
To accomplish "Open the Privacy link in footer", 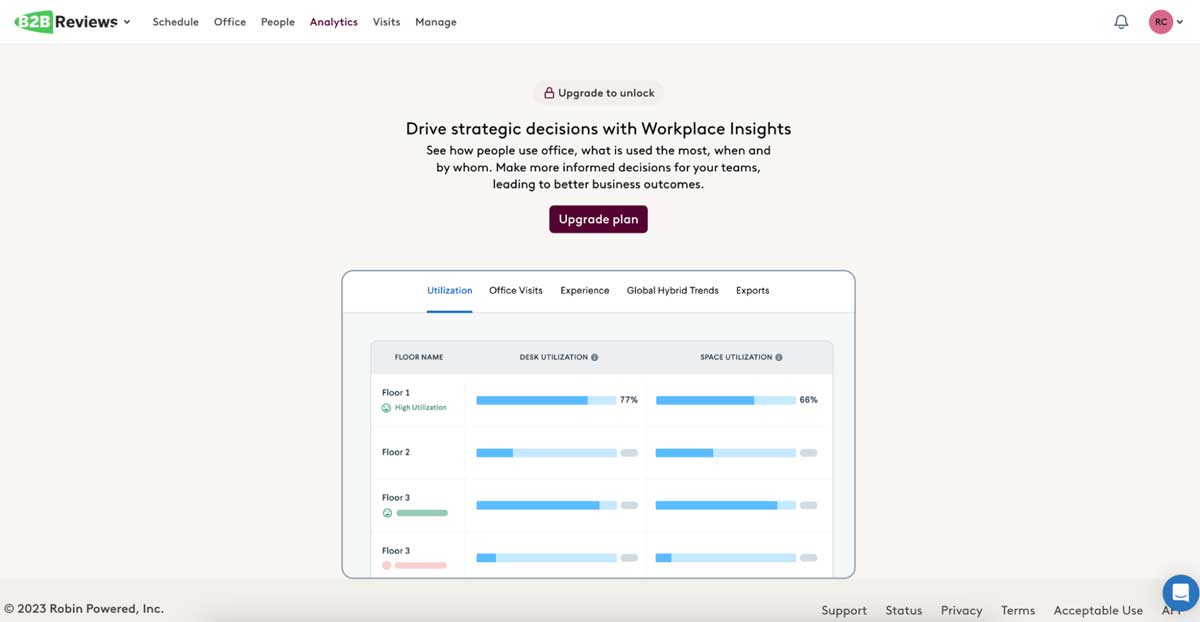I will pos(961,610).
